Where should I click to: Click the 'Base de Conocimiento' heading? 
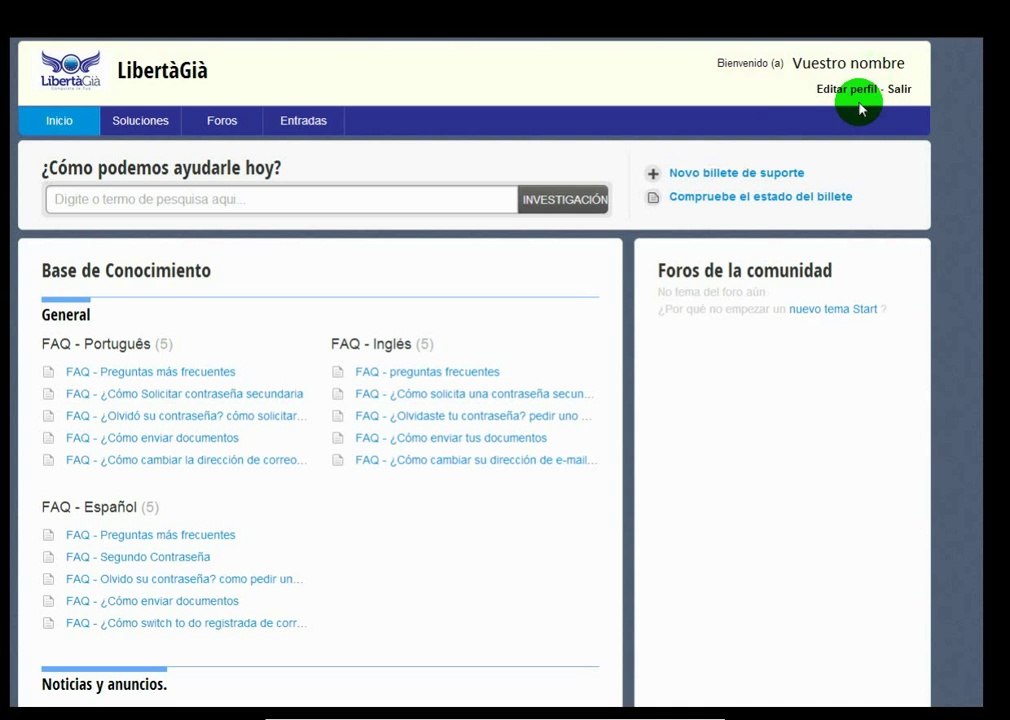[126, 270]
